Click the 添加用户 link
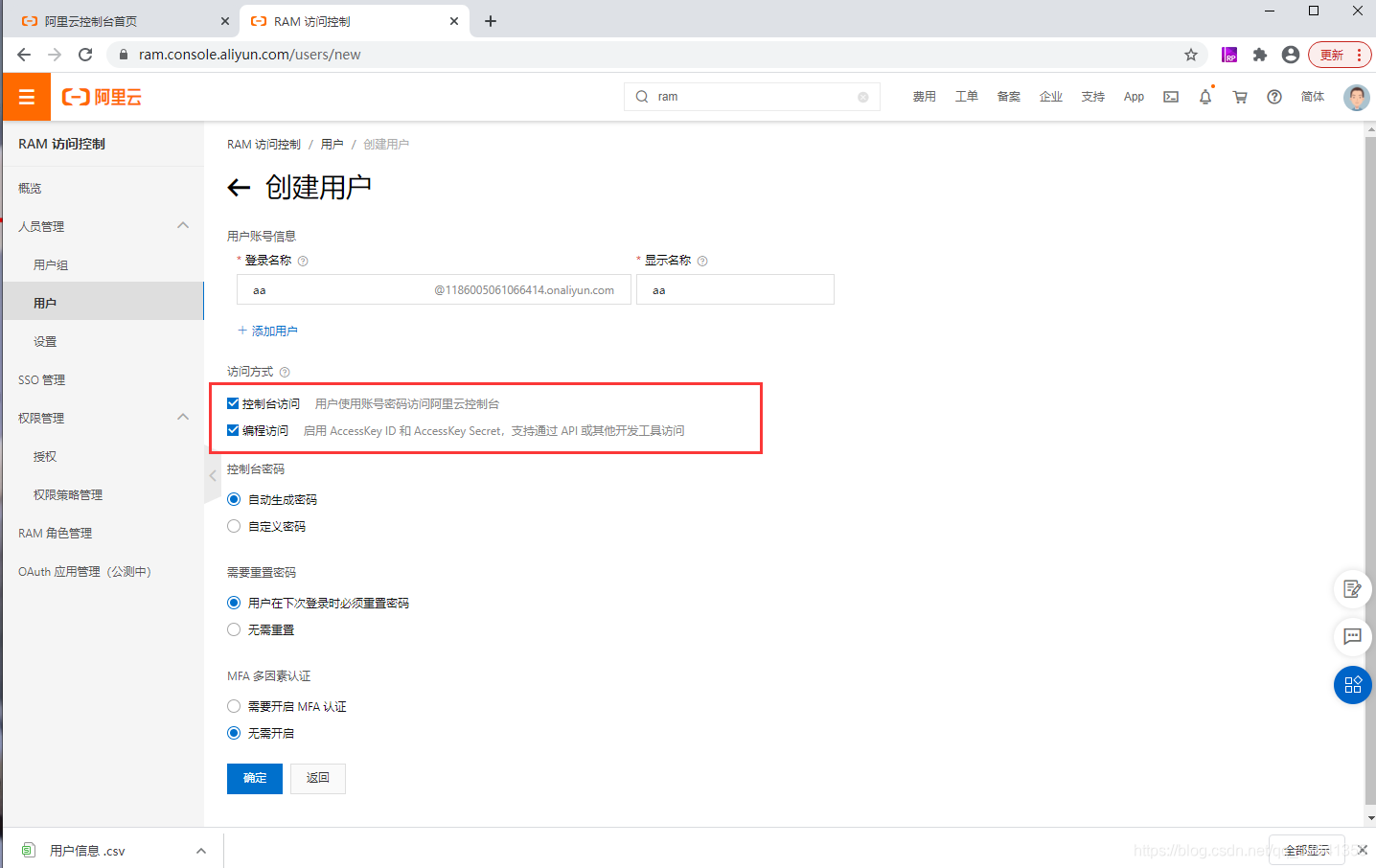1376x868 pixels. click(x=267, y=331)
